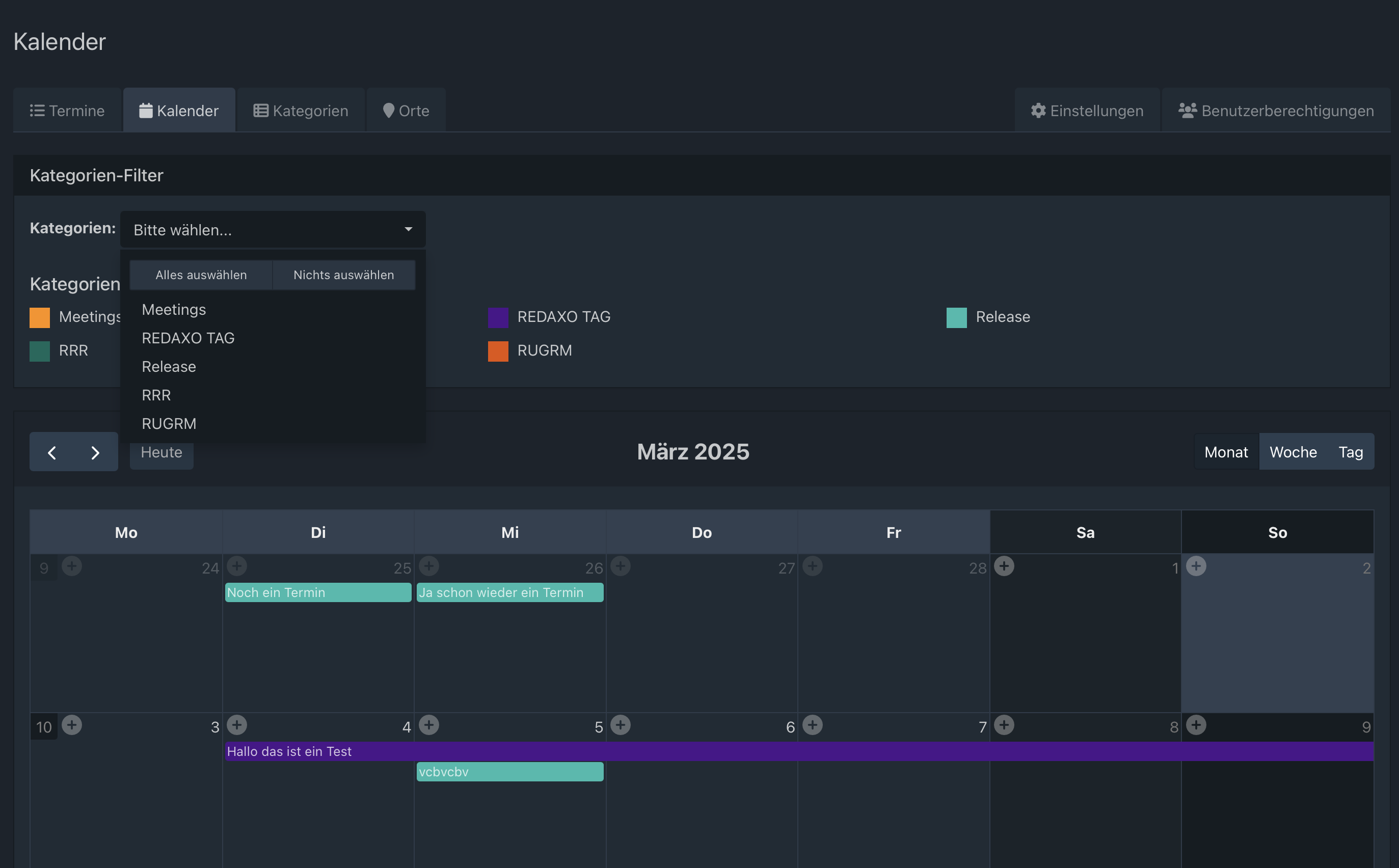Add event on Saturday March 1

coord(1004,566)
